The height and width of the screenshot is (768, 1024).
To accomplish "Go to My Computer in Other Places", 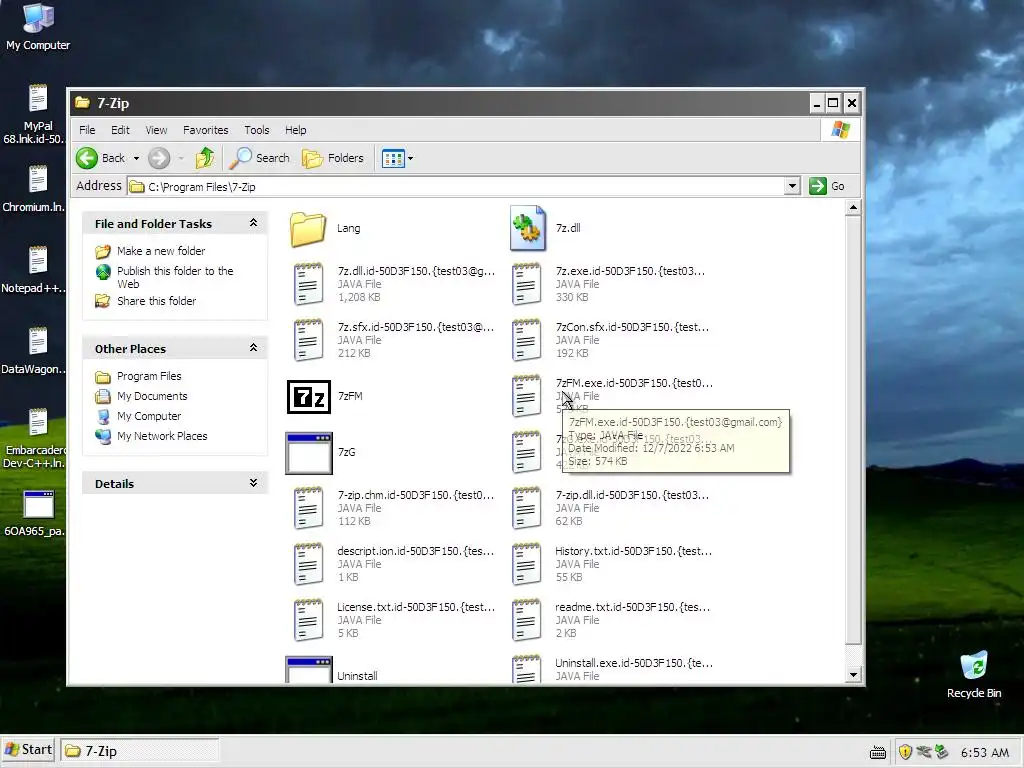I will click(149, 416).
